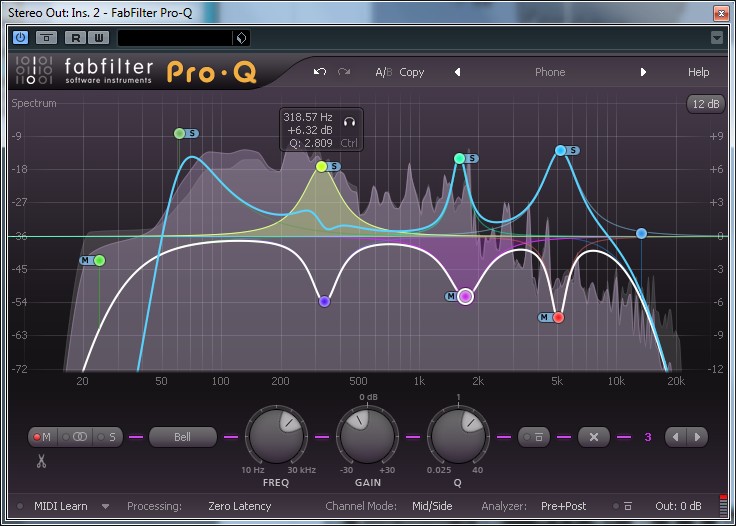This screenshot has width=736, height=526.
Task: Click the Out: 0 dB output level
Action: coord(678,506)
